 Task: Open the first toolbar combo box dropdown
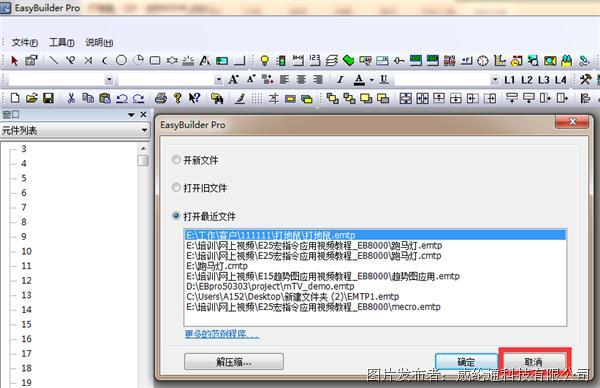click(109, 80)
